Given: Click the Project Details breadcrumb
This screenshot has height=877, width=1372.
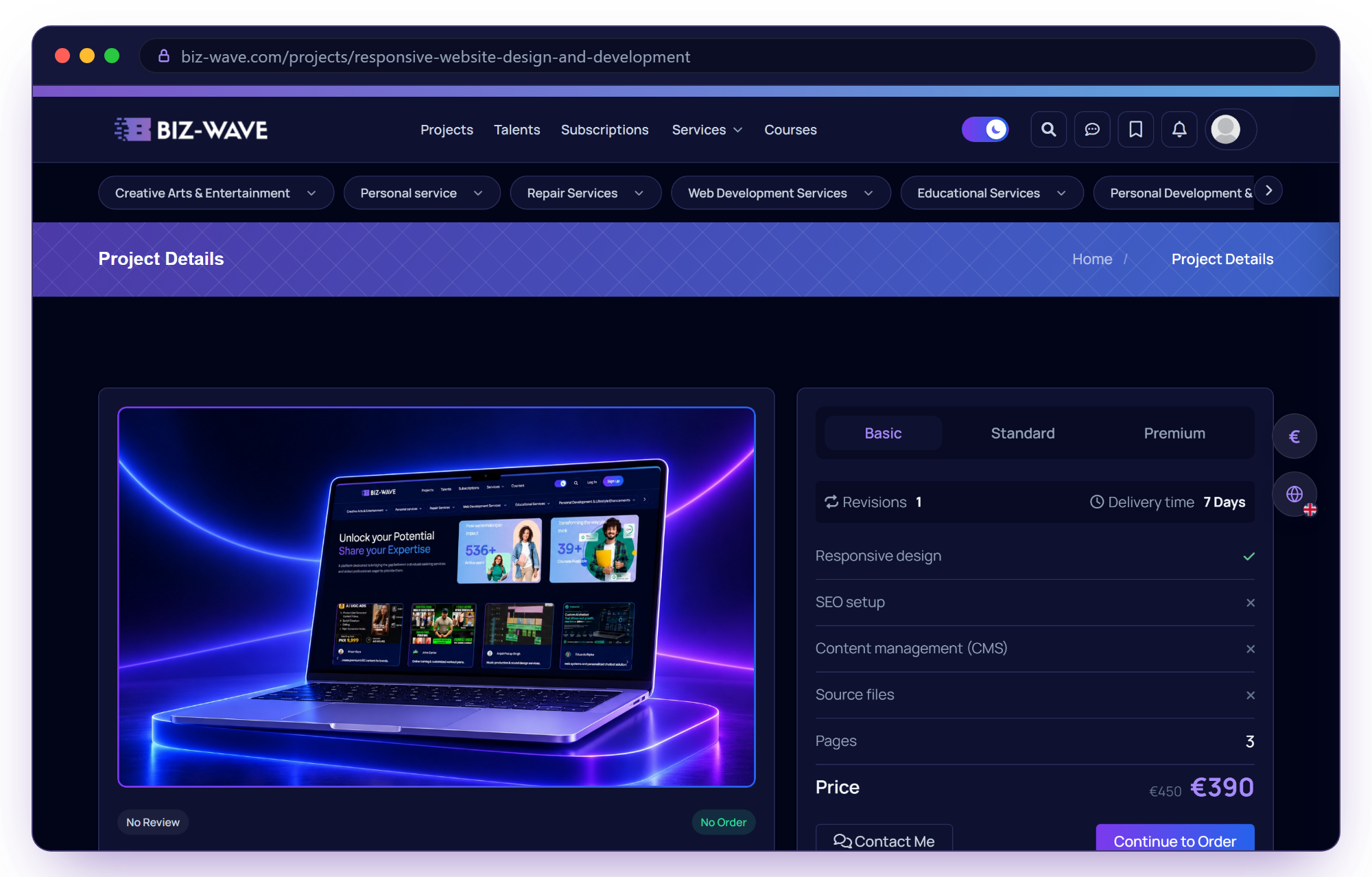Looking at the screenshot, I should 1222,259.
